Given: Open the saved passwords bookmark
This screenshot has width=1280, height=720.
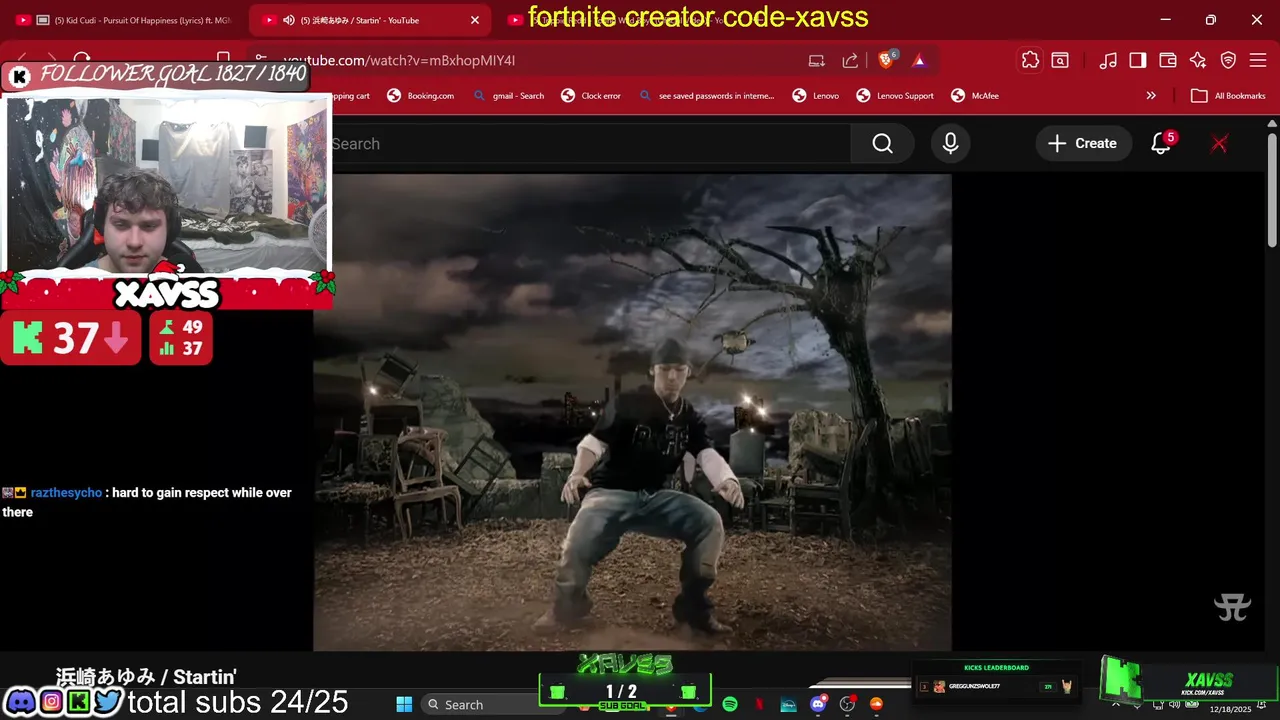Looking at the screenshot, I should point(706,96).
